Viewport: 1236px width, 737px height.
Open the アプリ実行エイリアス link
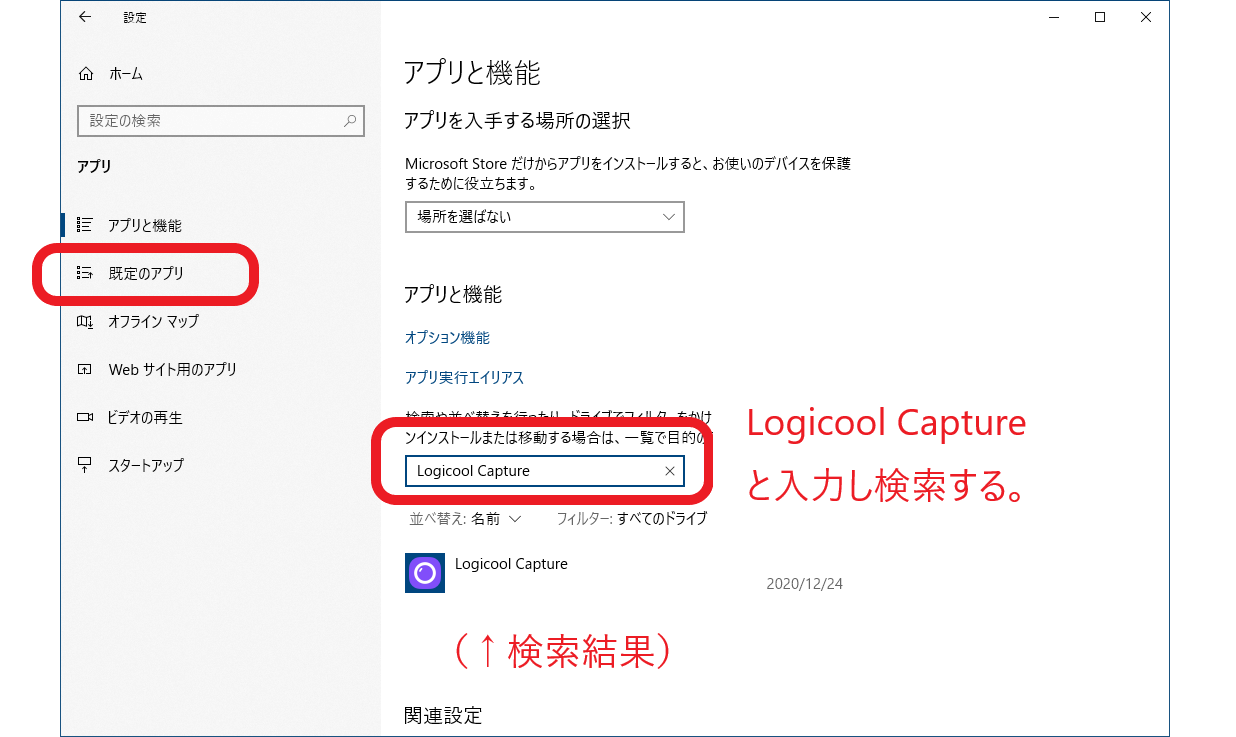465,378
